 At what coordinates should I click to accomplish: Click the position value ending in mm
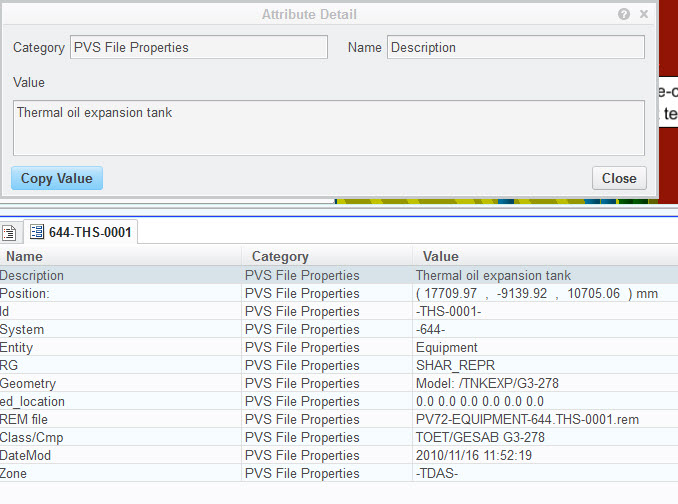point(537,293)
